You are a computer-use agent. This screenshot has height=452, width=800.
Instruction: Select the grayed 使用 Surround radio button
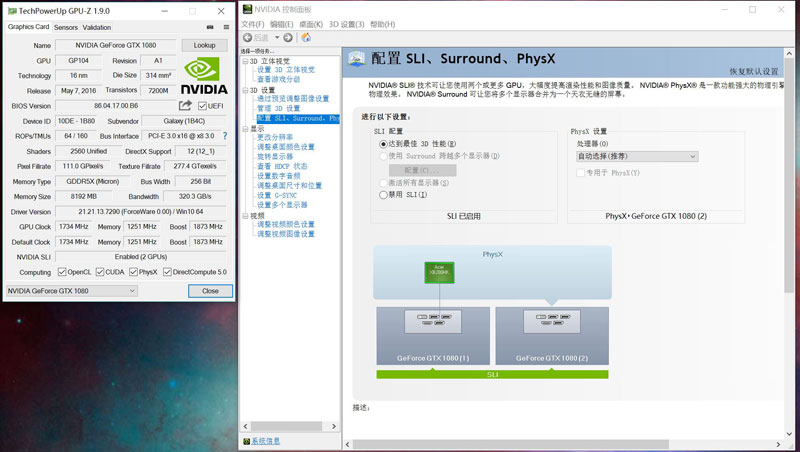(x=383, y=156)
